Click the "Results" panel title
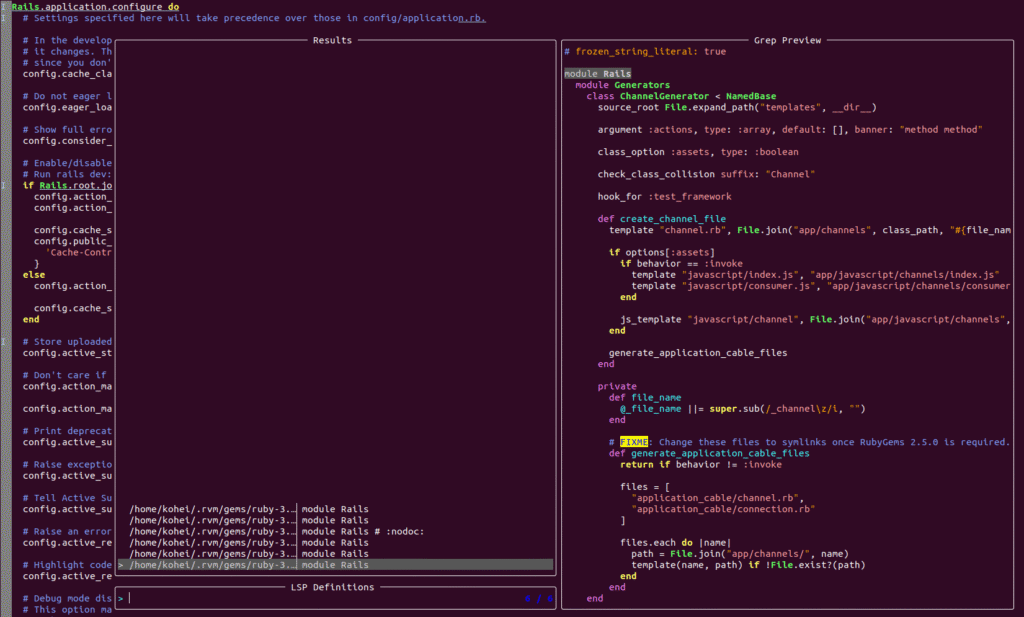Image resolution: width=1024 pixels, height=617 pixels. pos(332,41)
